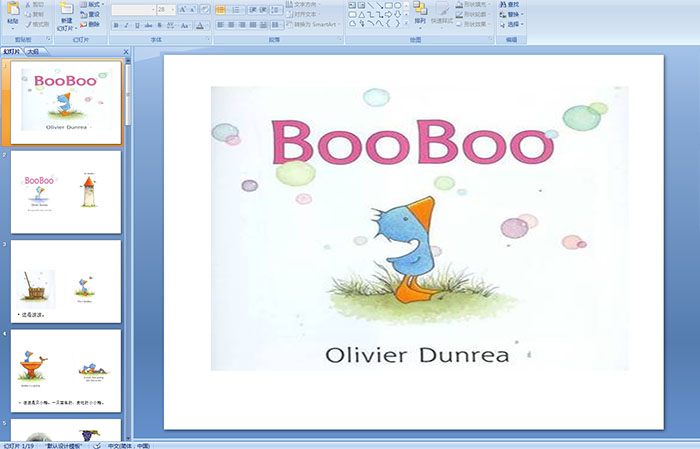700x449 pixels.
Task: Click the Reset (重设) slide icon
Action: click(x=84, y=14)
